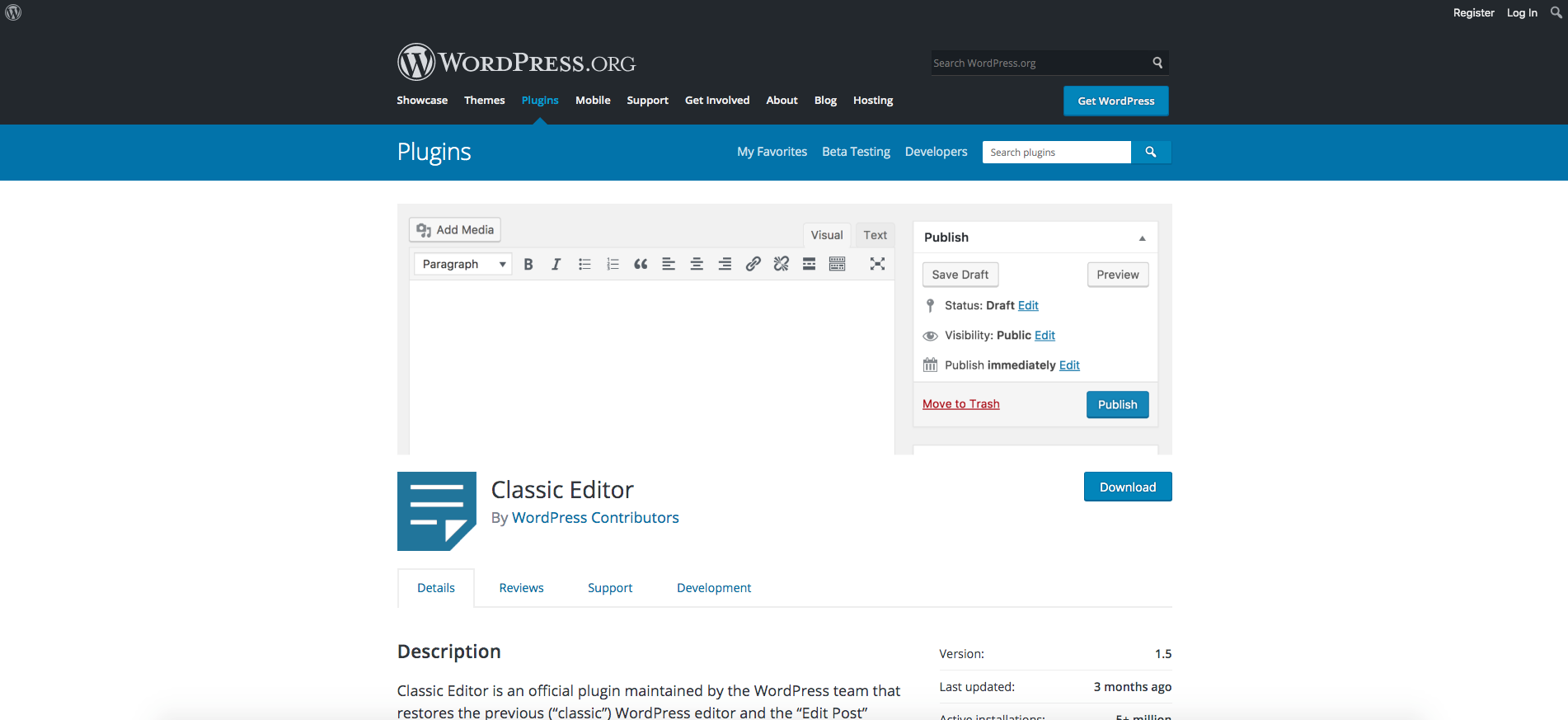Open WordPress Contributors author link
1568x720 pixels.
click(595, 518)
